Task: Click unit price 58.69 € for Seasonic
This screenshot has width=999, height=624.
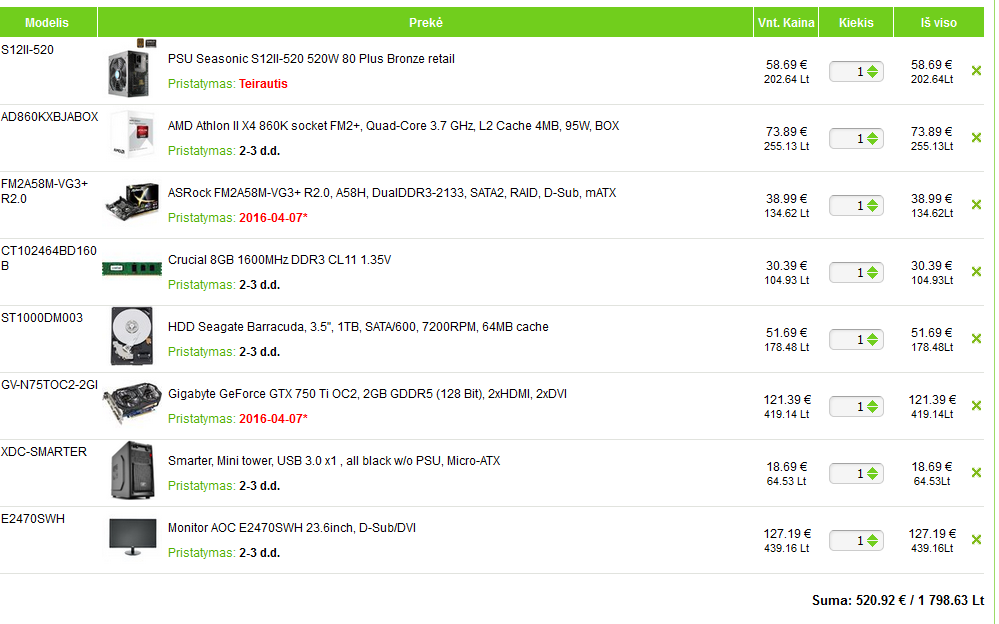Action: (x=786, y=64)
